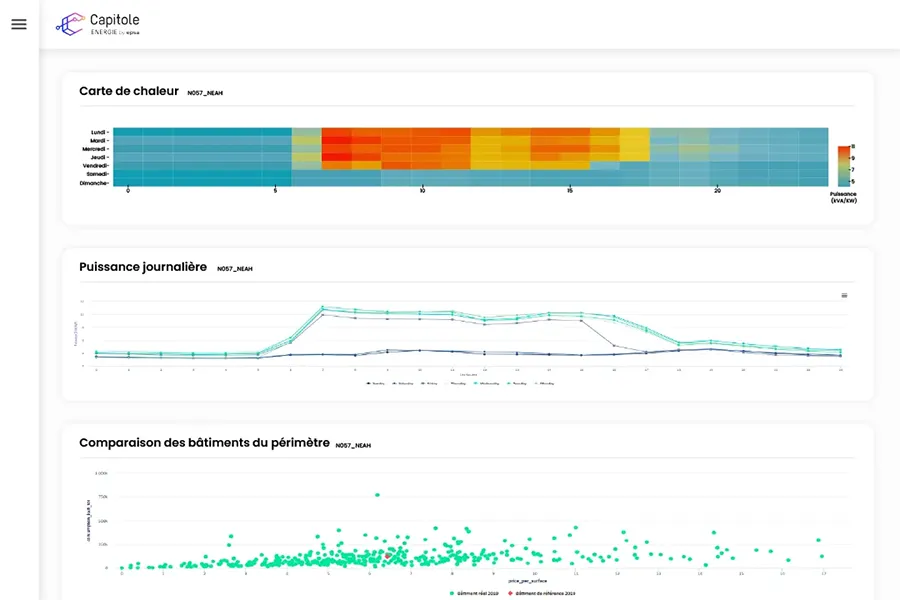Toggle Bâtiment de référence 2019 legend entry
This screenshot has height=600, width=900.
(x=542, y=593)
